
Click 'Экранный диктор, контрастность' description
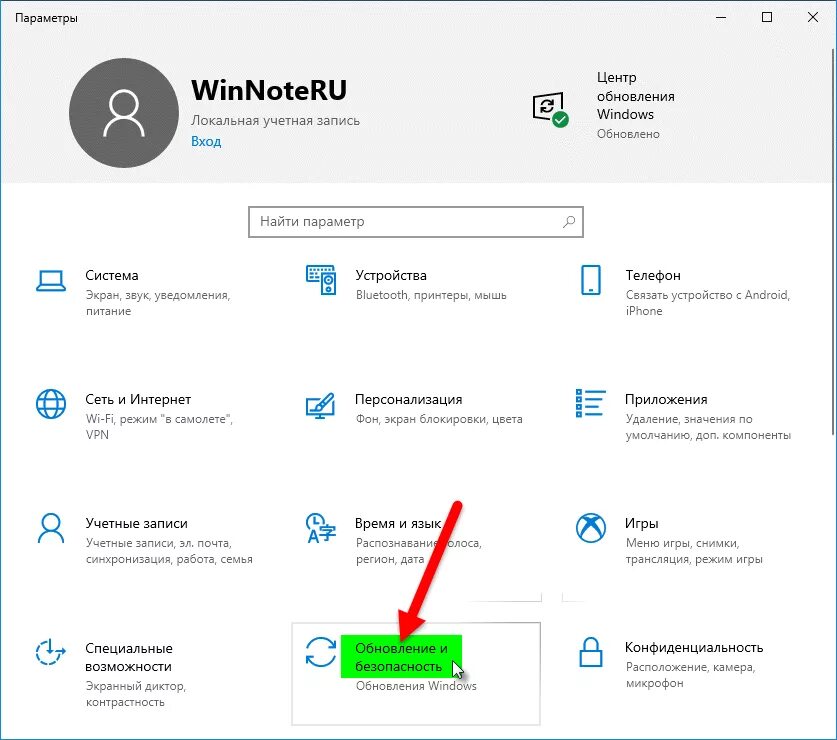coord(136,694)
